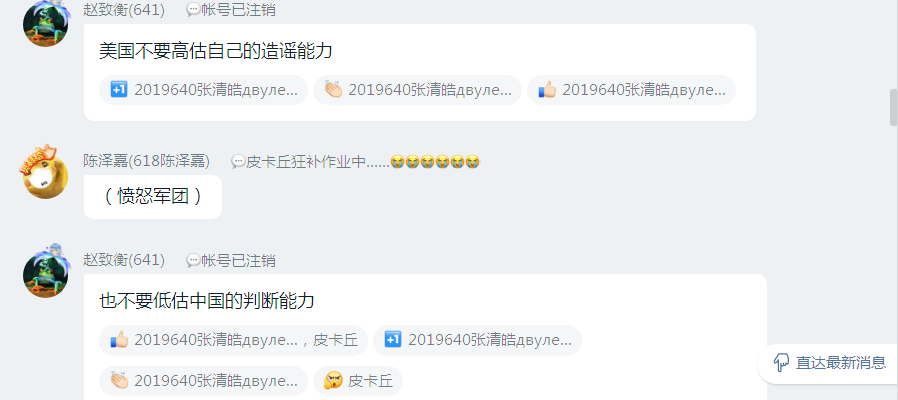This screenshot has height=400, width=898.
Task: Click the lower 赵致衡(641) username
Action: pos(124,260)
